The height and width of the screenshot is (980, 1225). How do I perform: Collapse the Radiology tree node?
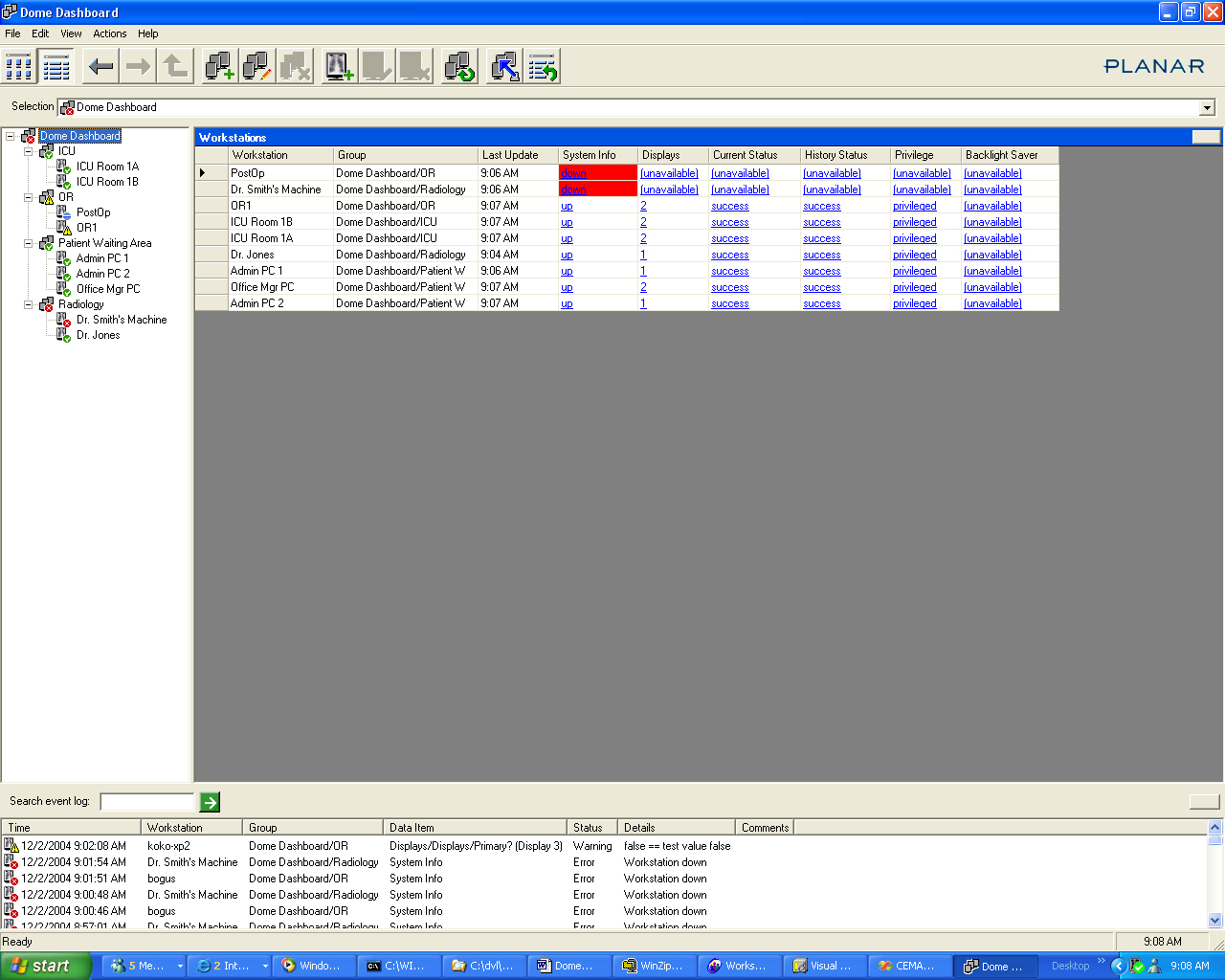click(29, 304)
